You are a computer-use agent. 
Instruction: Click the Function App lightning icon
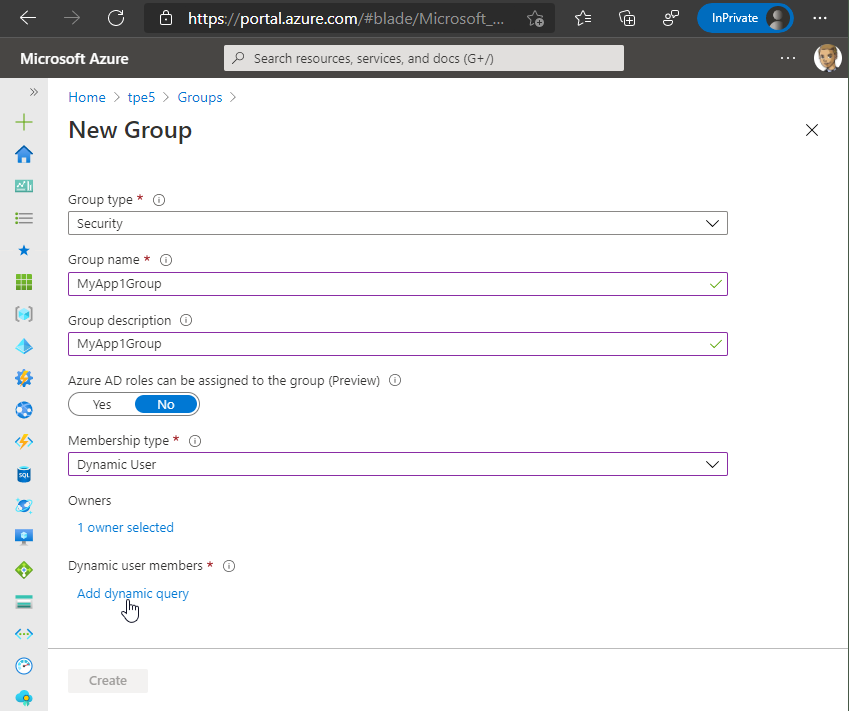24,442
